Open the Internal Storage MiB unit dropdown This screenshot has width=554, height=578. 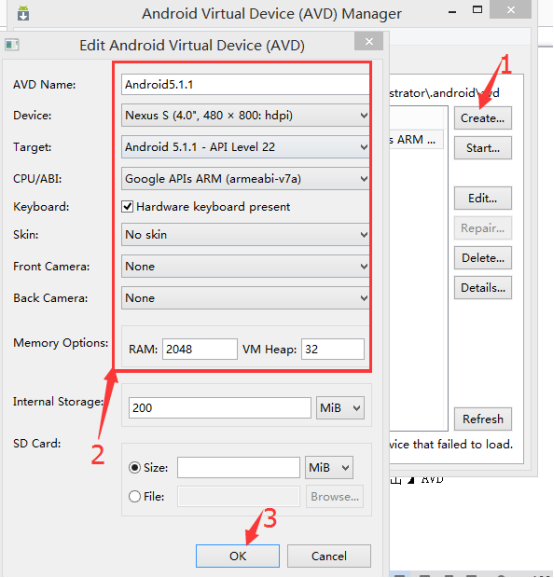click(x=340, y=408)
